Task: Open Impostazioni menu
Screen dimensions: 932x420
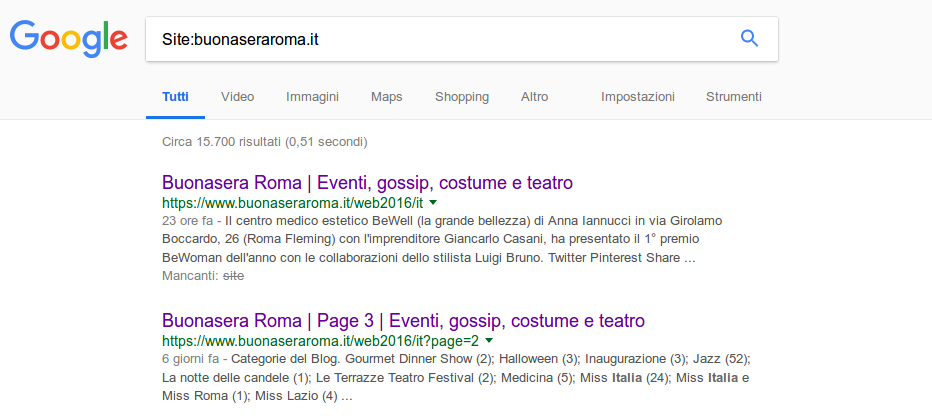Action: tap(638, 97)
